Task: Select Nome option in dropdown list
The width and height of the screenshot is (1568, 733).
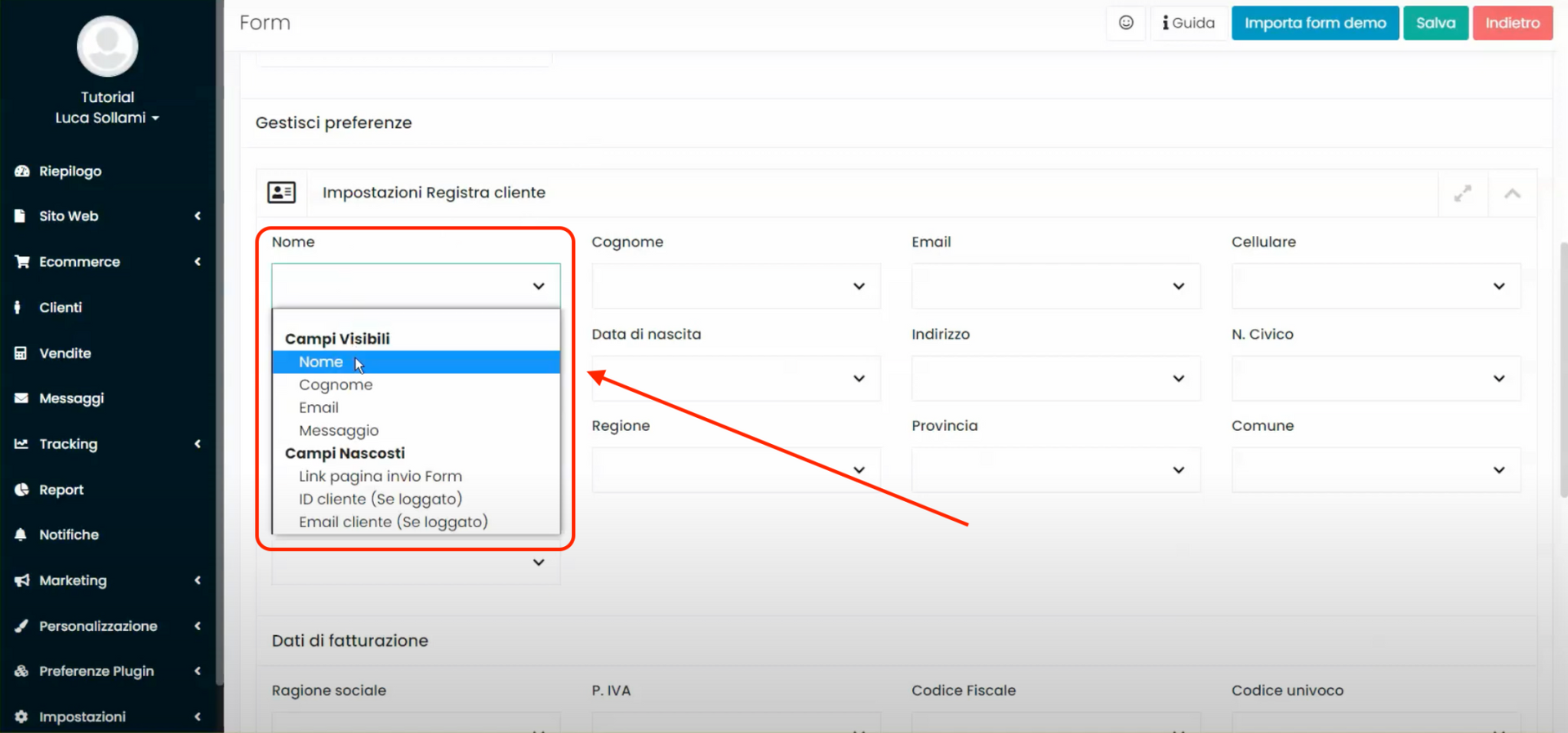Action: (416, 362)
